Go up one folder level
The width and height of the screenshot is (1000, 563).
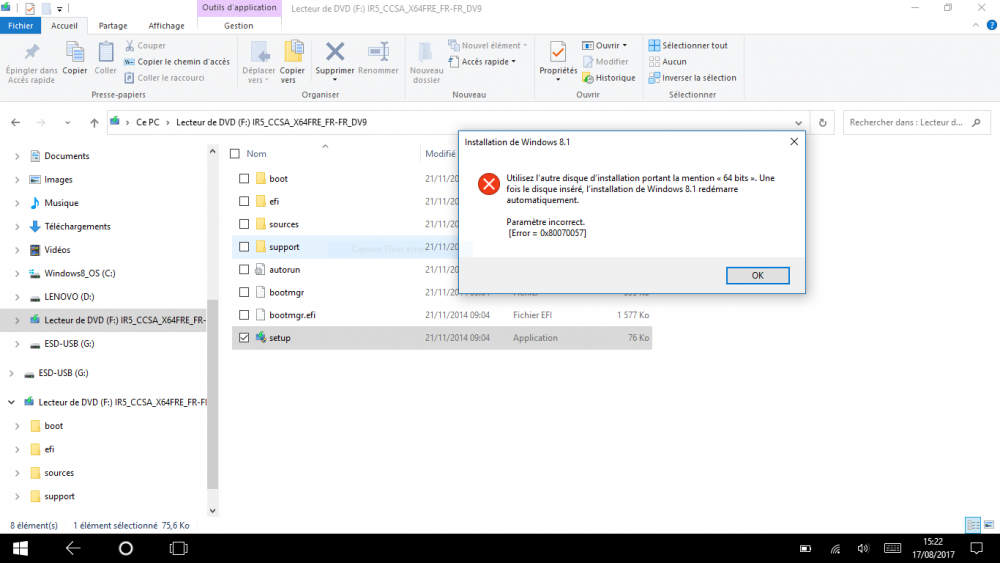tap(94, 122)
